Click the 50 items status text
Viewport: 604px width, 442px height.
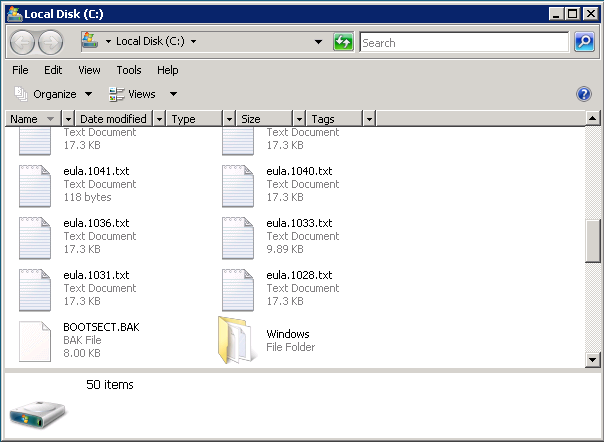[x=110, y=385]
